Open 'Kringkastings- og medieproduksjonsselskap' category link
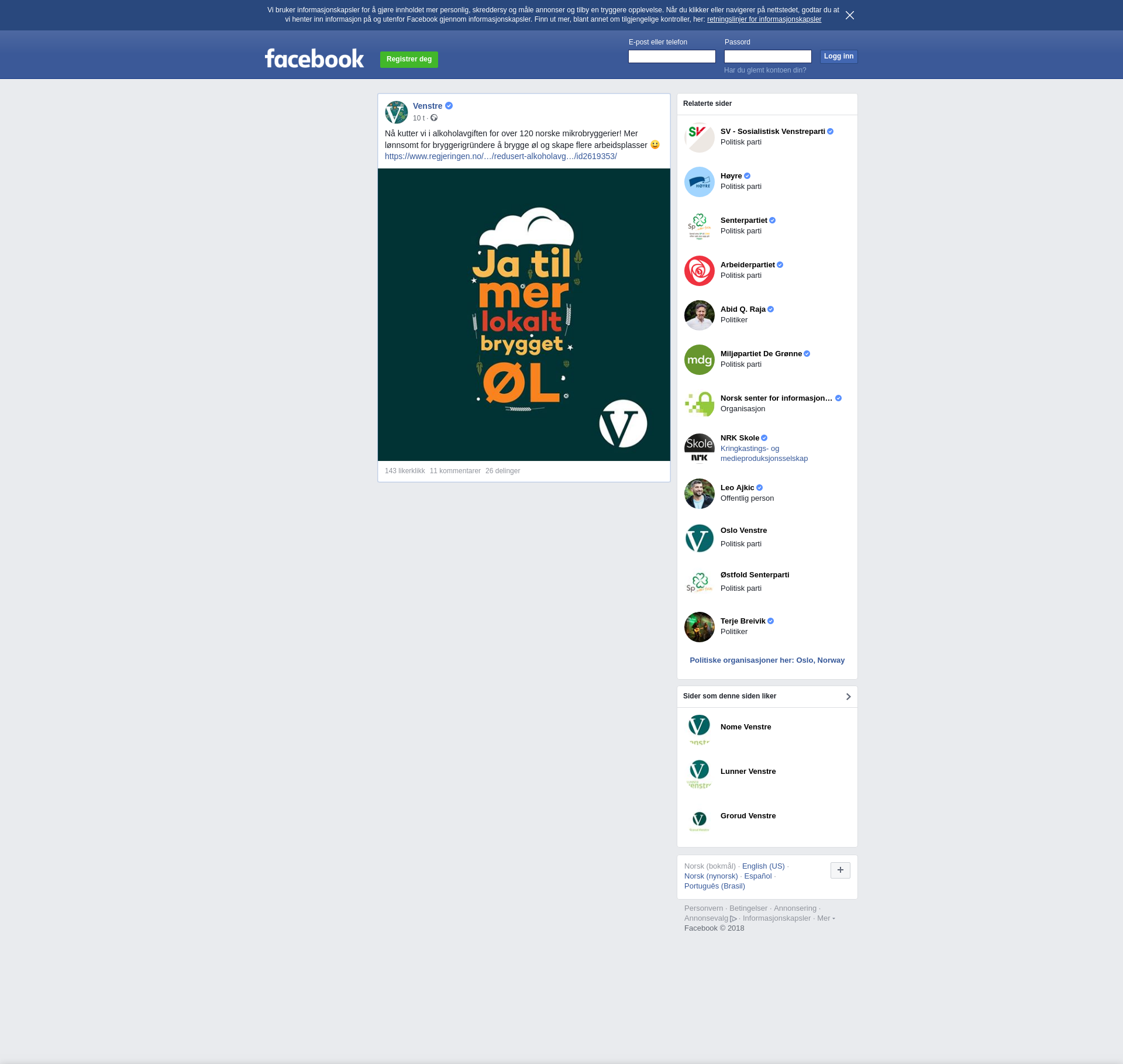Screen dimensions: 1123x1064 [764, 453]
